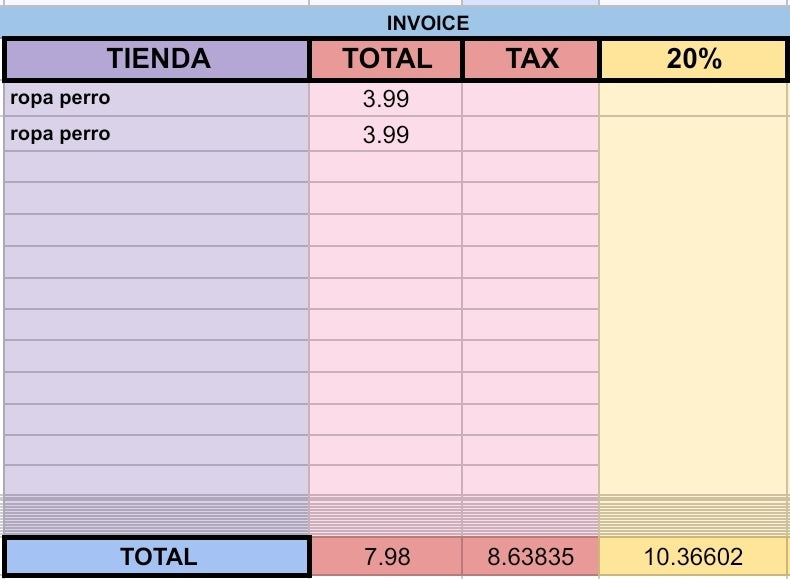Select empty TIENDA cell directly below second ropa perro

pos(158,167)
